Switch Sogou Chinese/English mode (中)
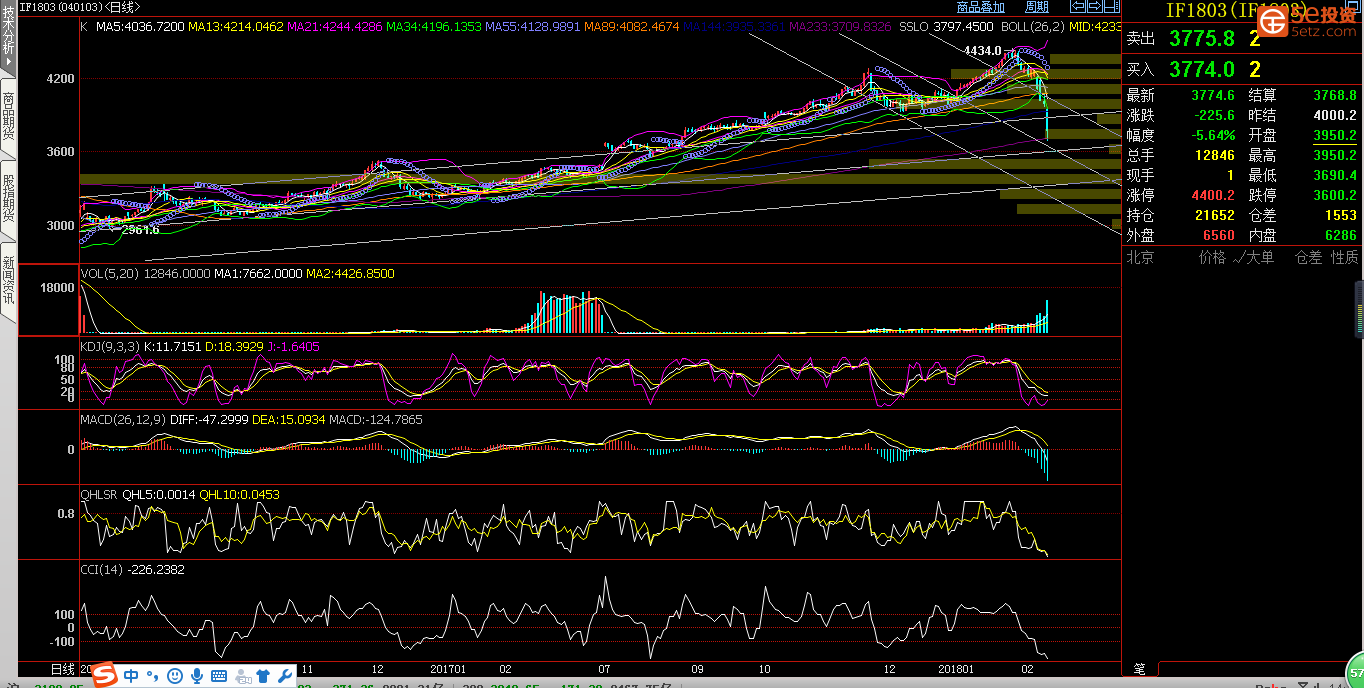 pyautogui.click(x=131, y=676)
